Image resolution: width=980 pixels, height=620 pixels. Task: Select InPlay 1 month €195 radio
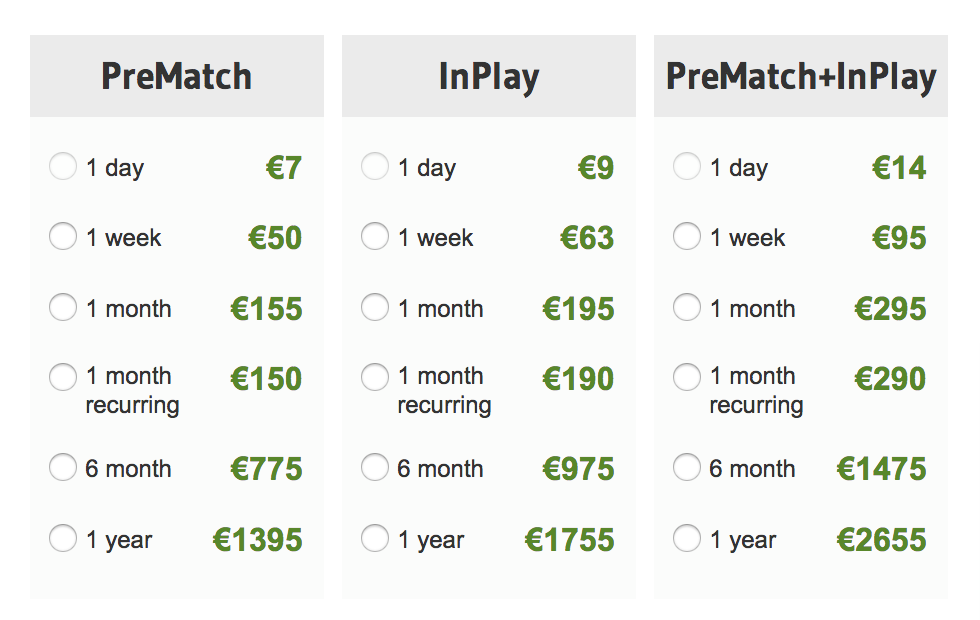(374, 308)
